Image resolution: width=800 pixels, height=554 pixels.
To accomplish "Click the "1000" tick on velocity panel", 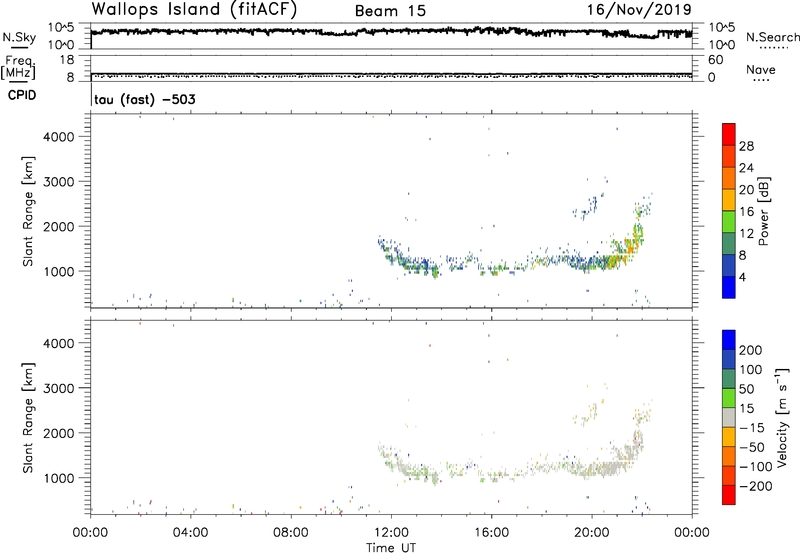I will pos(59,478).
